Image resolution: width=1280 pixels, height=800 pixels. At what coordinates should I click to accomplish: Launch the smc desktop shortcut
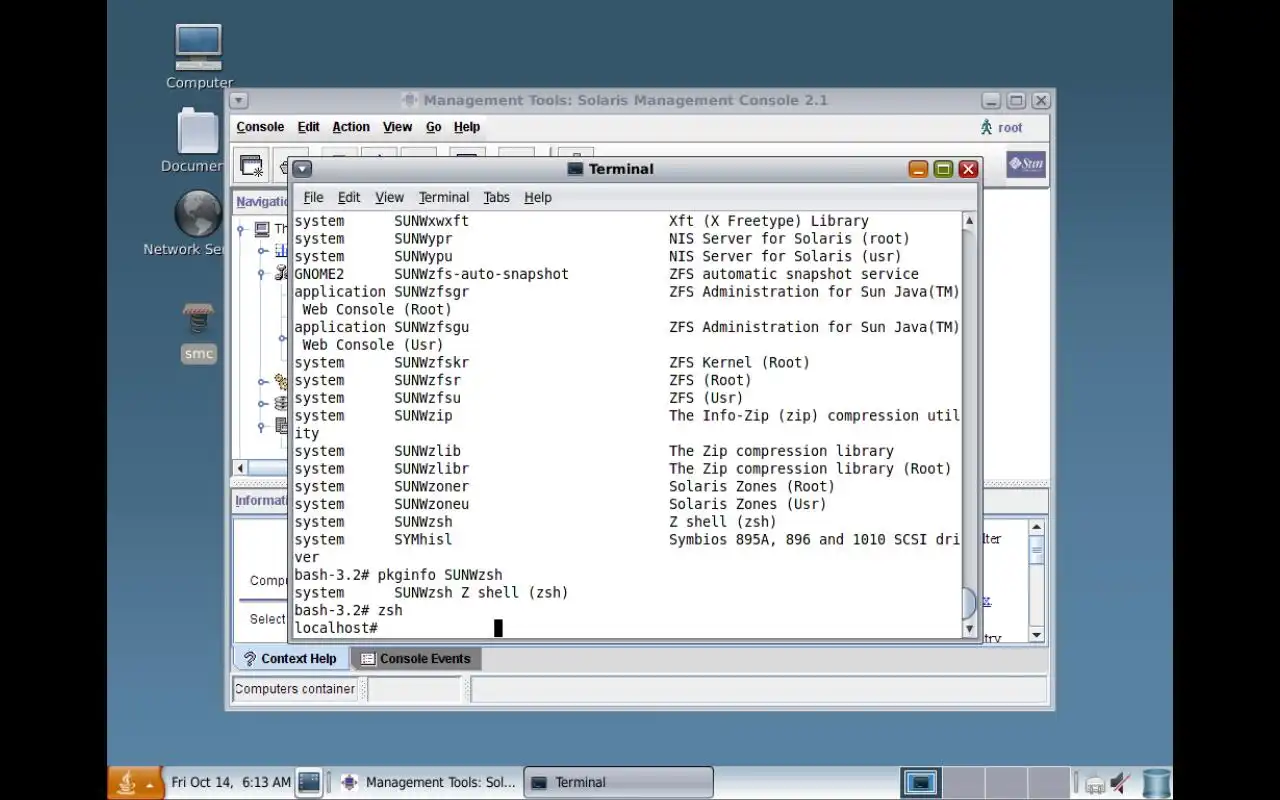198,321
